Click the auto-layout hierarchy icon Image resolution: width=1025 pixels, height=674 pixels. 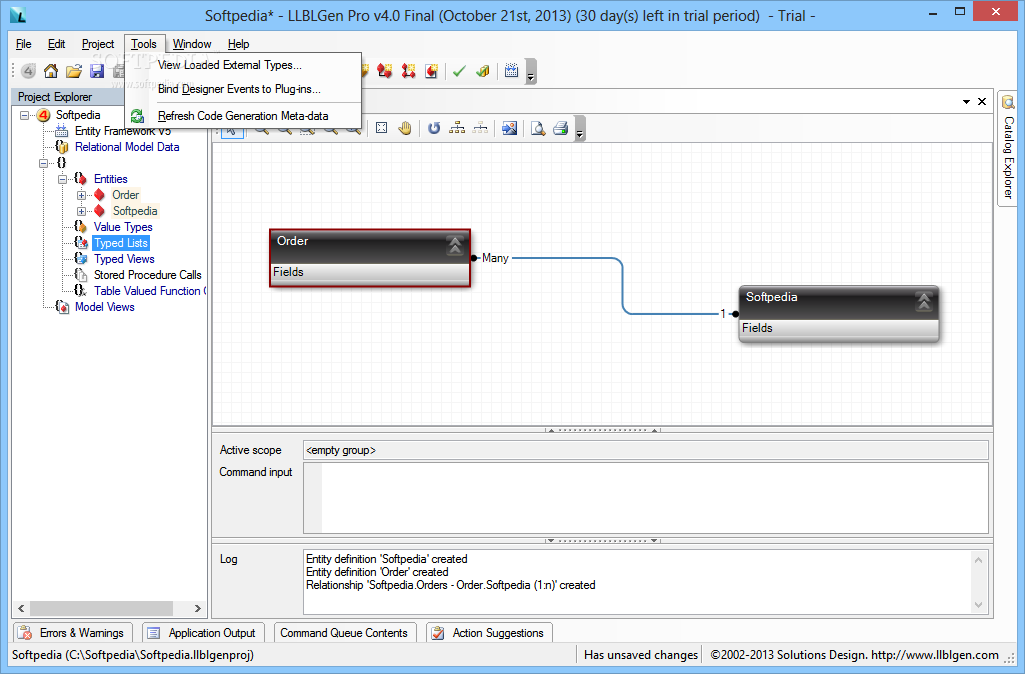[457, 128]
